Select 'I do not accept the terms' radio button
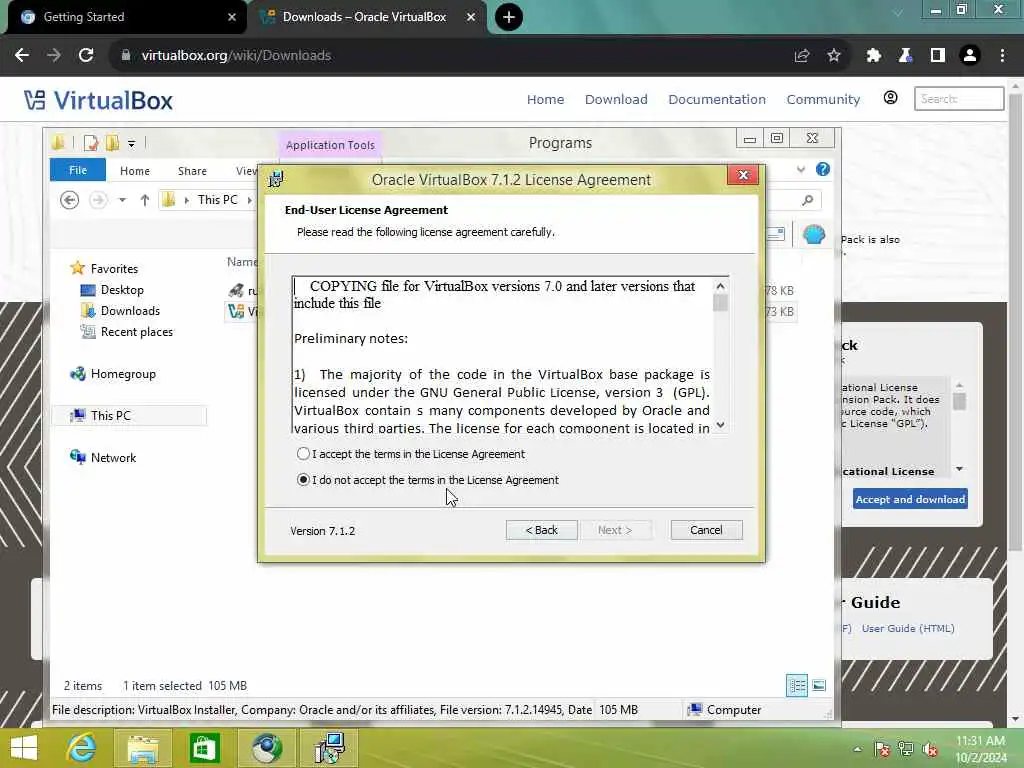Viewport: 1024px width, 768px height. click(303, 480)
